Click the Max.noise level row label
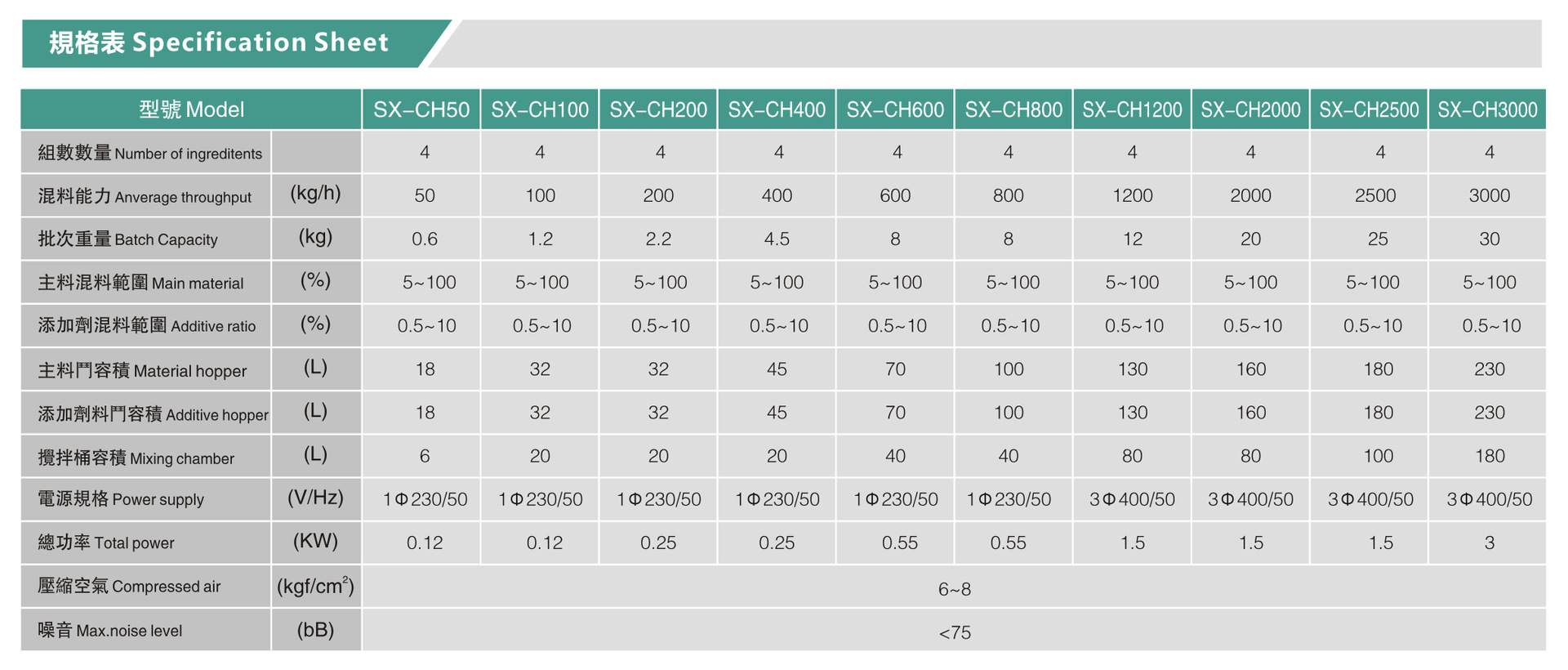The image size is (1568, 670). (x=109, y=630)
